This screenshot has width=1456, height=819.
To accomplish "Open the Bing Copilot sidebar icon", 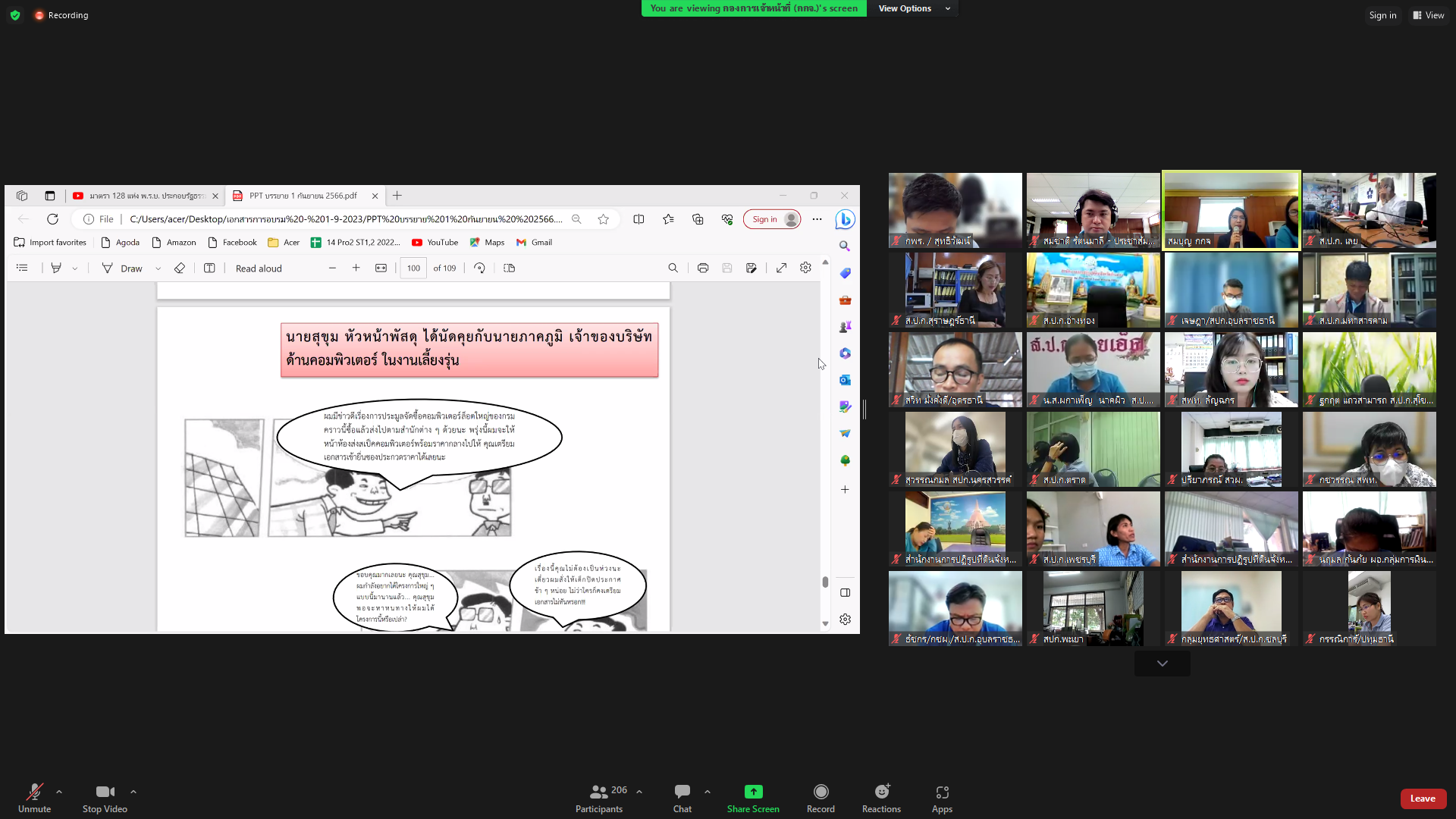I will [x=845, y=219].
